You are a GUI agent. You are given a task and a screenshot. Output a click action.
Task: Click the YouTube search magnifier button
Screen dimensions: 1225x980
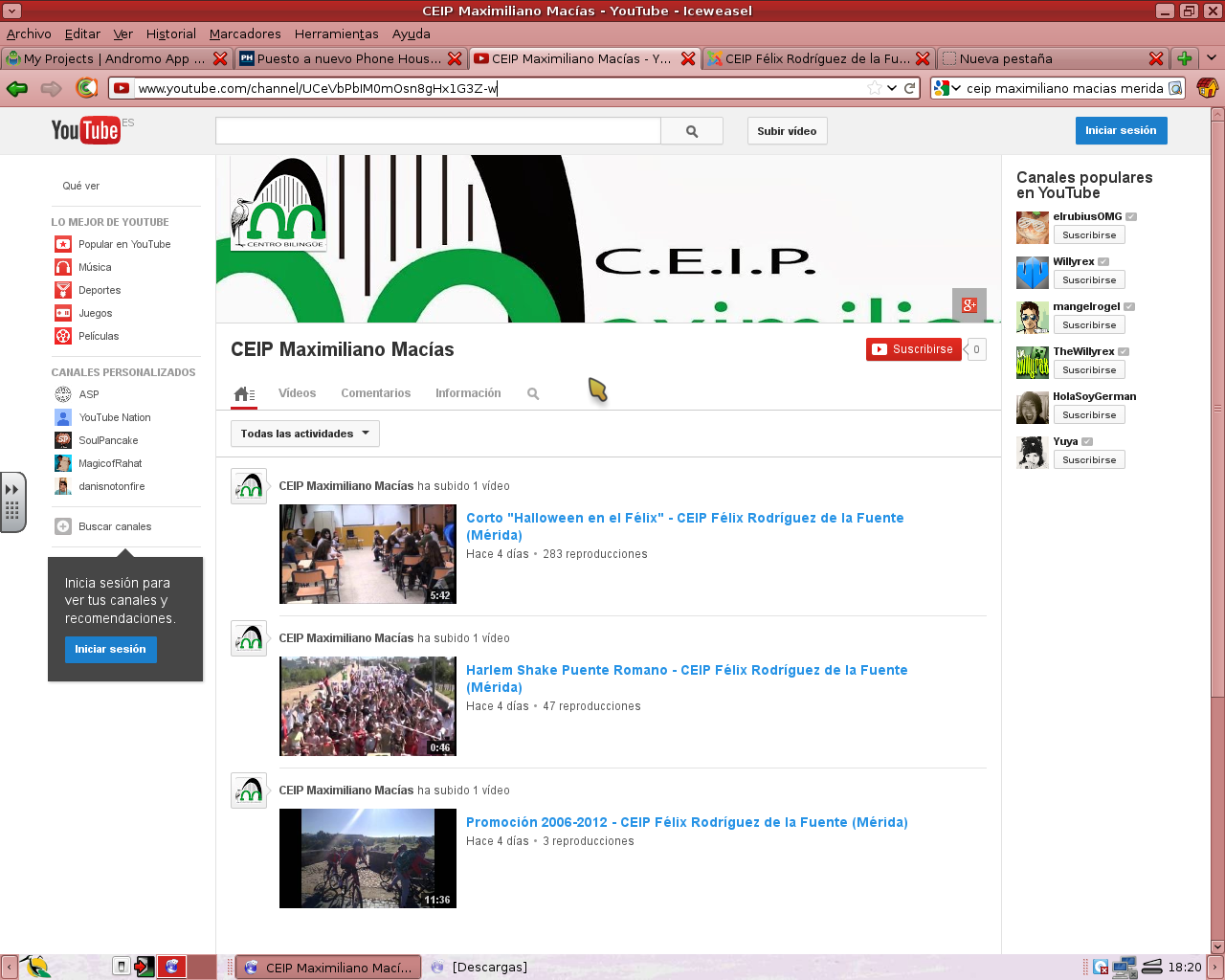click(x=692, y=131)
